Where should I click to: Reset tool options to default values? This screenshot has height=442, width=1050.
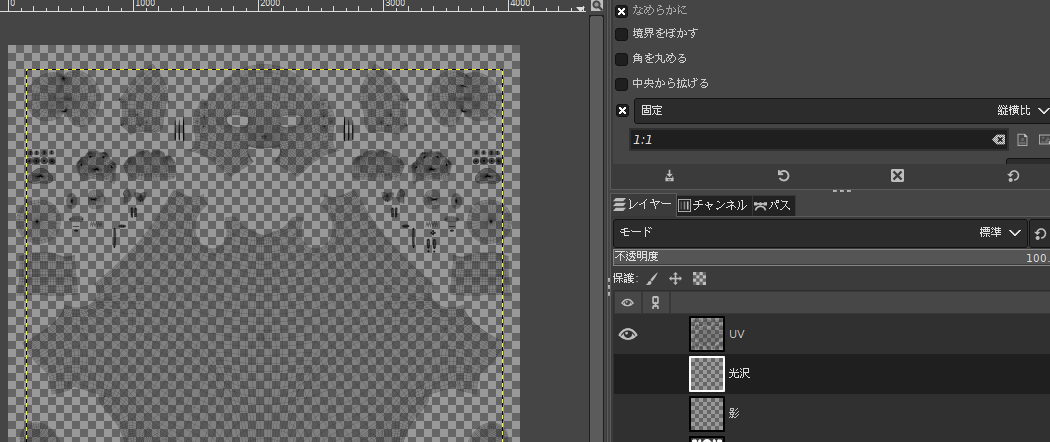point(1013,175)
